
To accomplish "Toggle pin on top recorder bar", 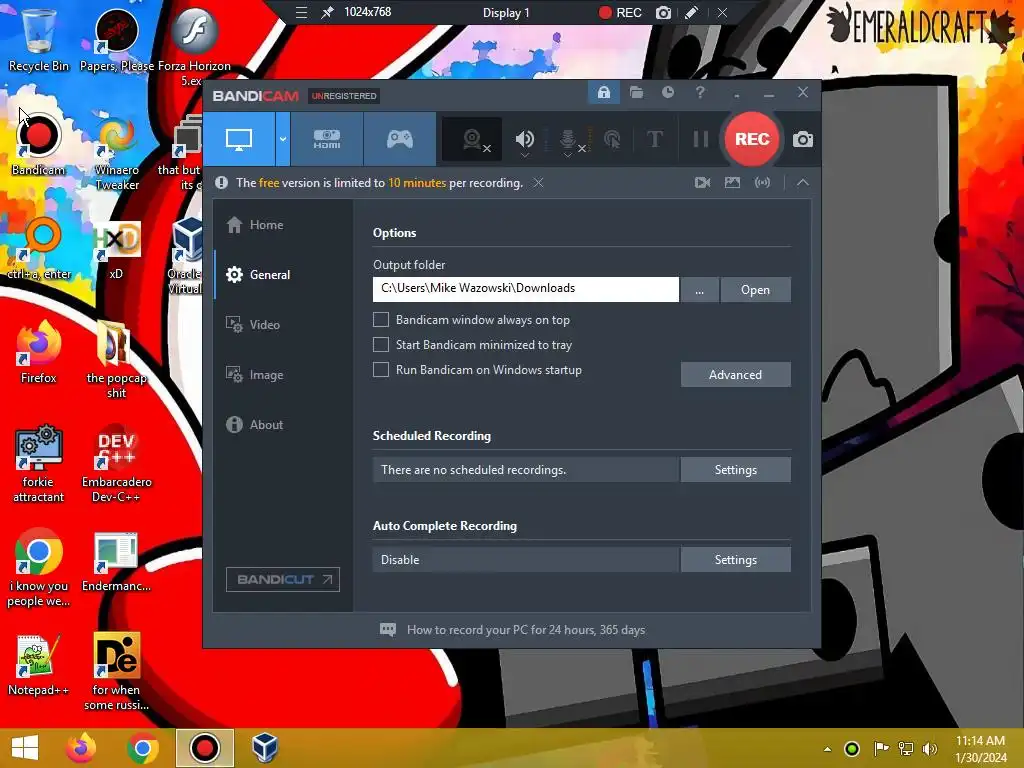I will click(x=327, y=12).
